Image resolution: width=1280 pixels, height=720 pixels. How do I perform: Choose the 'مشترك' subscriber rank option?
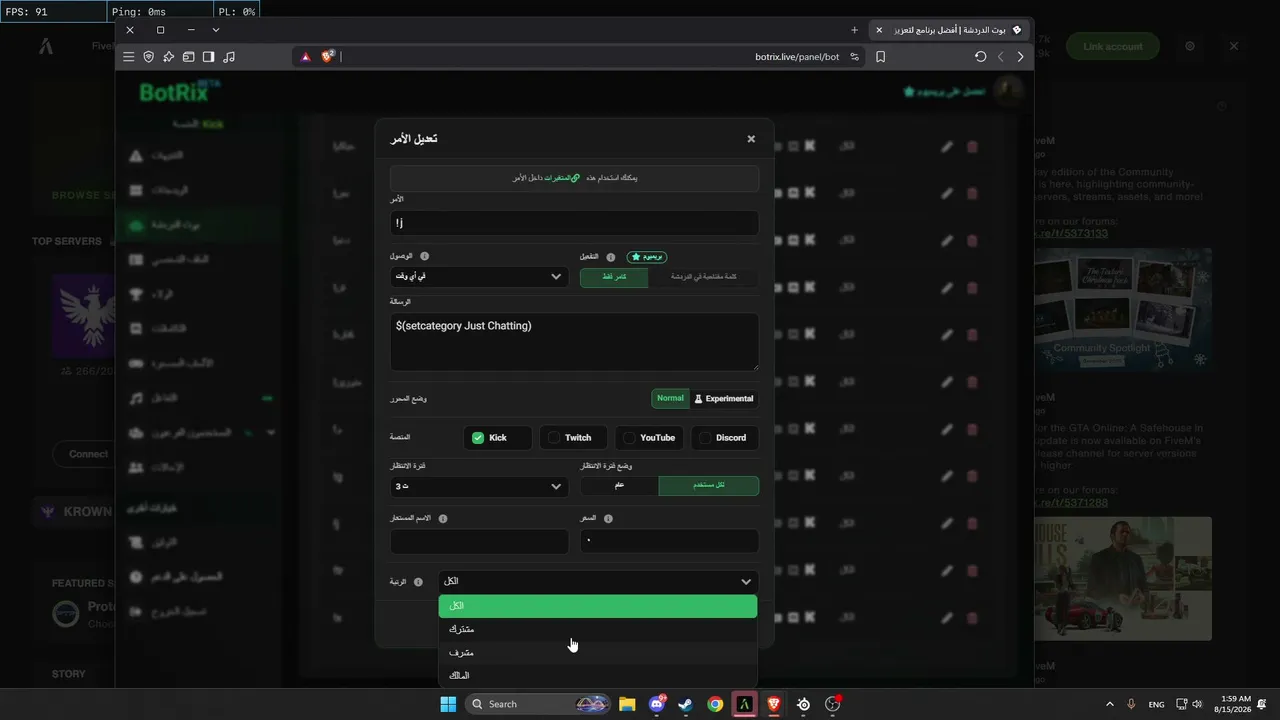(598, 629)
